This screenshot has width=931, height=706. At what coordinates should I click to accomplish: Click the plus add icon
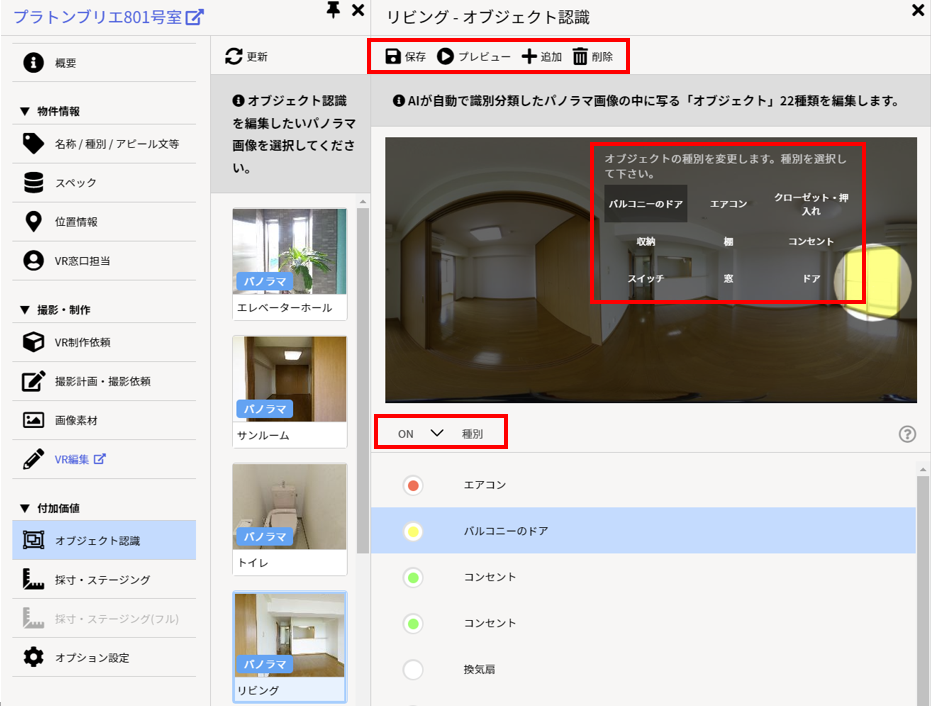pyautogui.click(x=530, y=57)
